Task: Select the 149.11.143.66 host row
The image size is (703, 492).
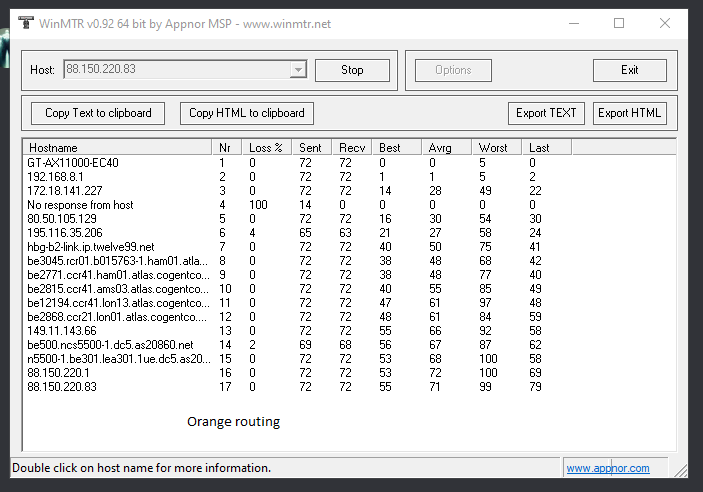Action: pos(63,331)
